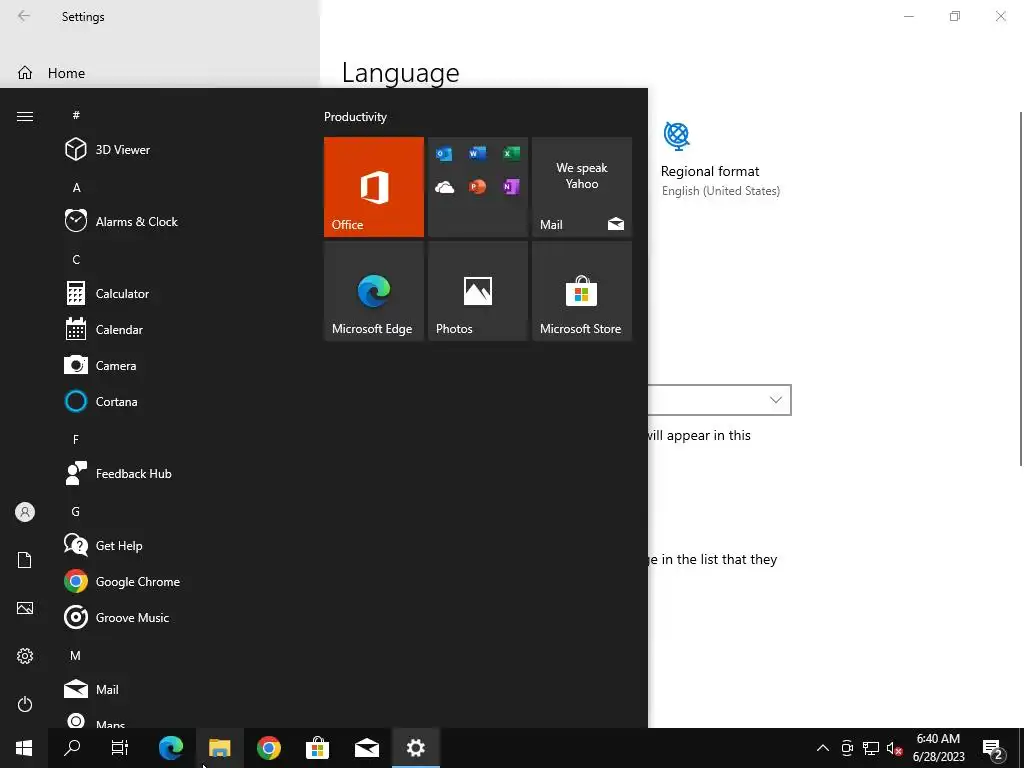
Task: Launch the Microsoft Store tile
Action: click(x=582, y=291)
